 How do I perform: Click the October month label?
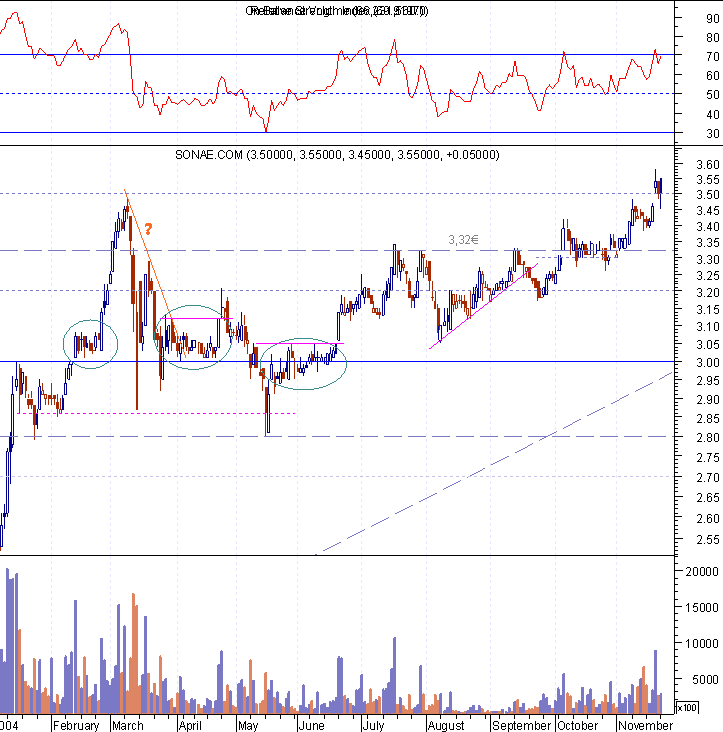click(x=577, y=725)
